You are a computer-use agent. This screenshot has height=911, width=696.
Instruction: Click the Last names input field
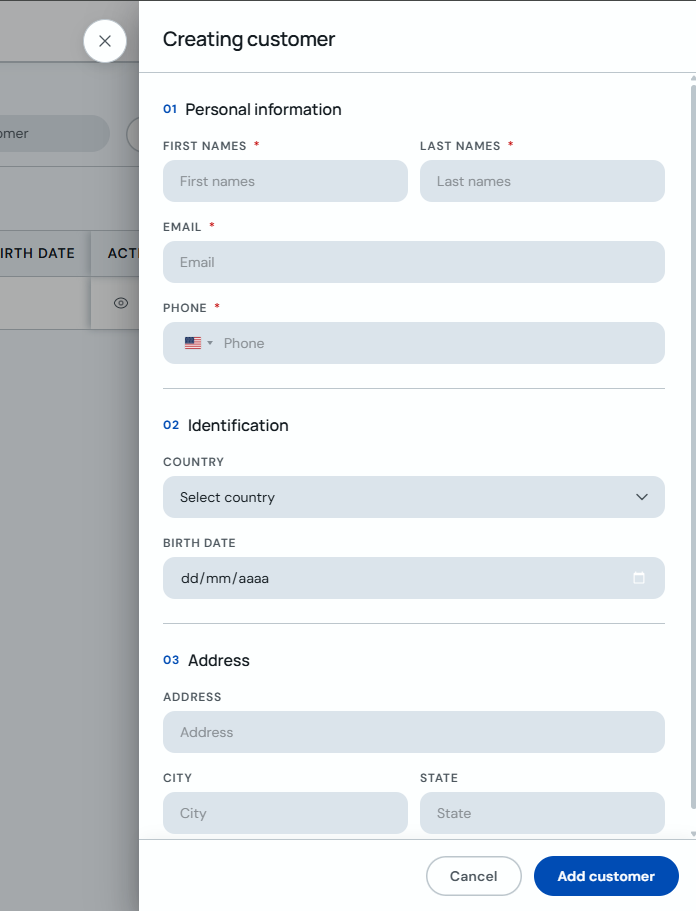542,181
